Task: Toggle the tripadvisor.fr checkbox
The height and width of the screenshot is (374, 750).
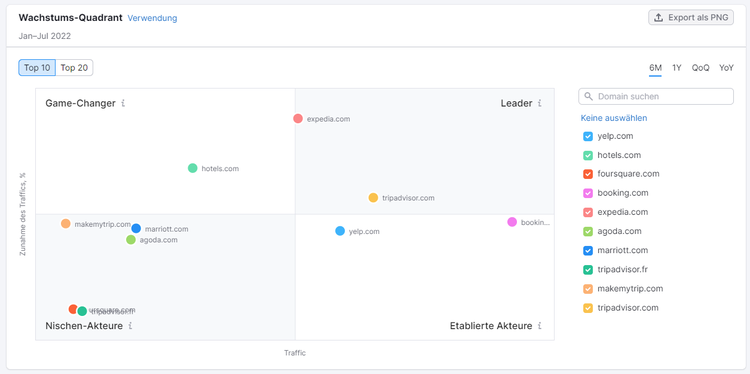Action: pyautogui.click(x=588, y=270)
